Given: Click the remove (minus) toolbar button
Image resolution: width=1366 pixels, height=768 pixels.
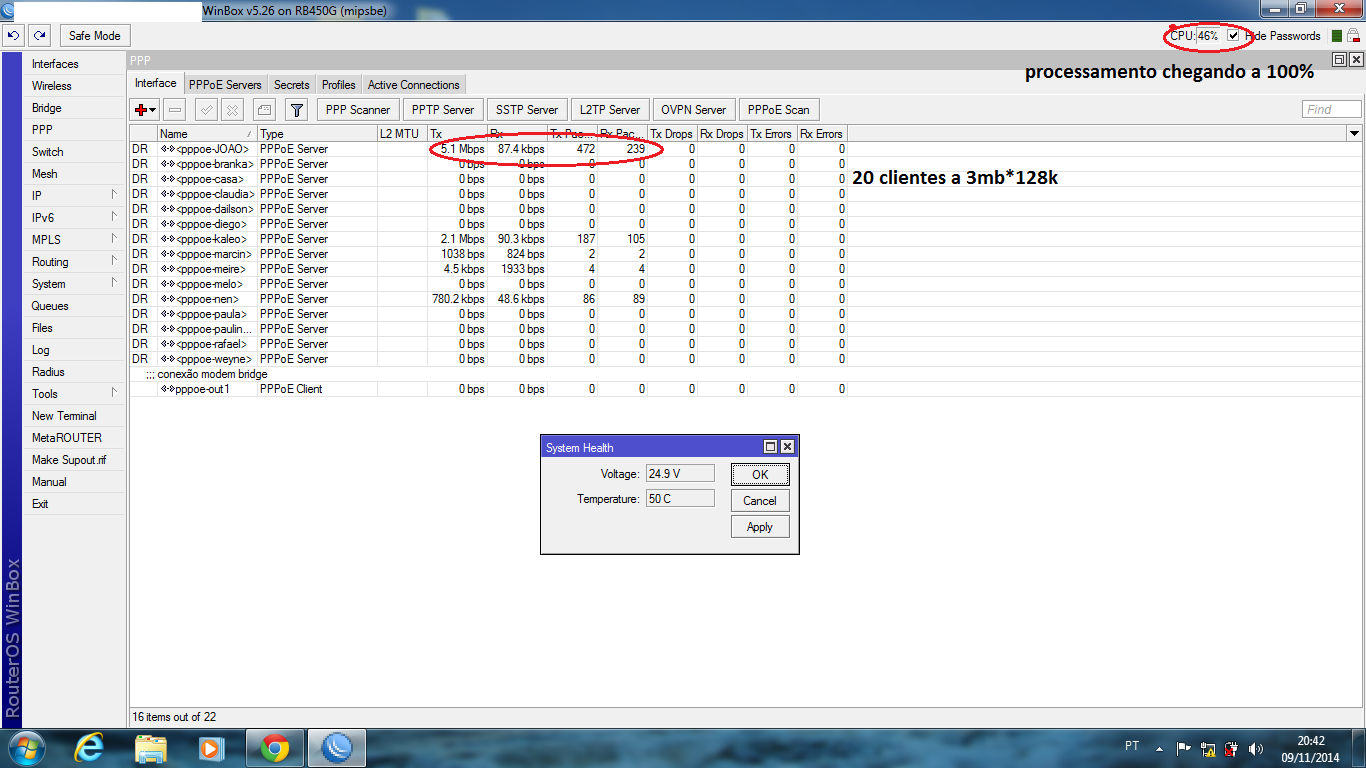Looking at the screenshot, I should tap(174, 110).
